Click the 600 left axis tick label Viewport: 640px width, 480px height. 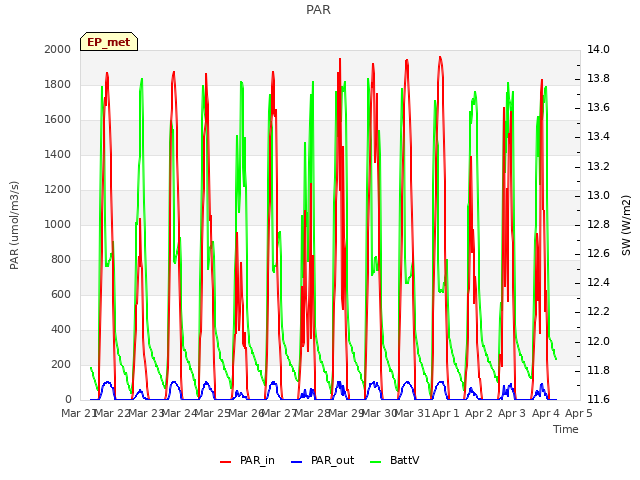(61, 294)
